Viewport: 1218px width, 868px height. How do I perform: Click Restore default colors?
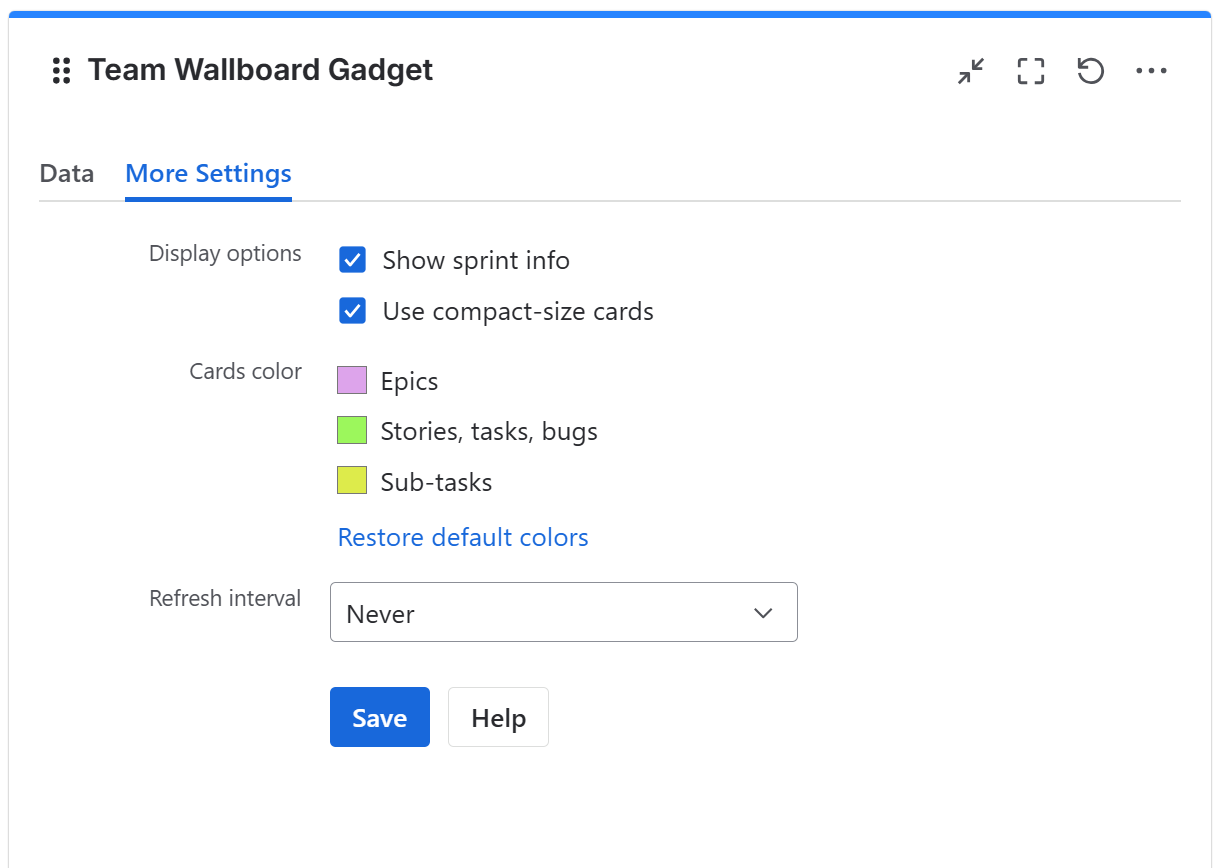[462, 537]
